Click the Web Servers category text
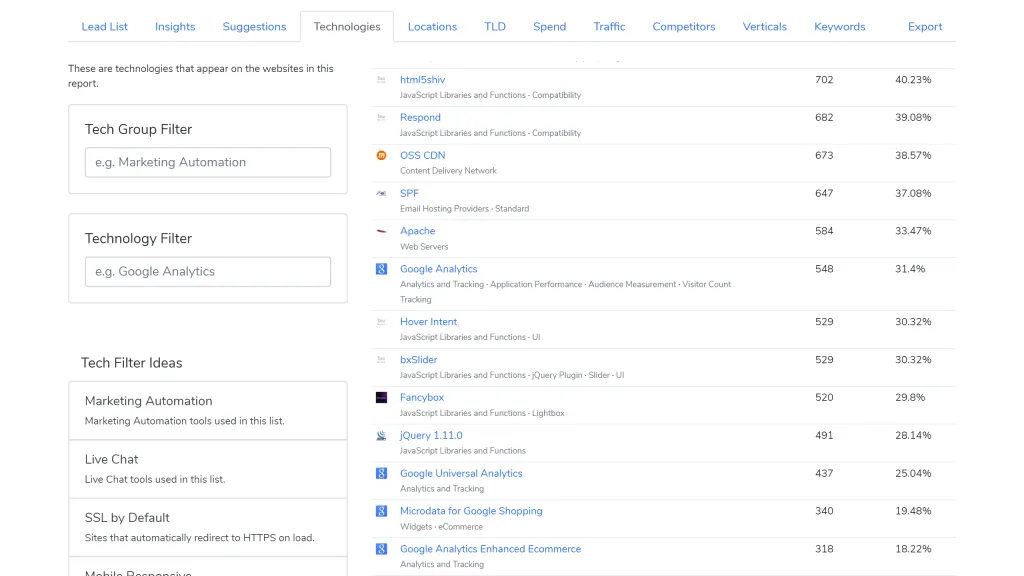Viewport: 1024px width, 576px height. pyautogui.click(x=424, y=247)
